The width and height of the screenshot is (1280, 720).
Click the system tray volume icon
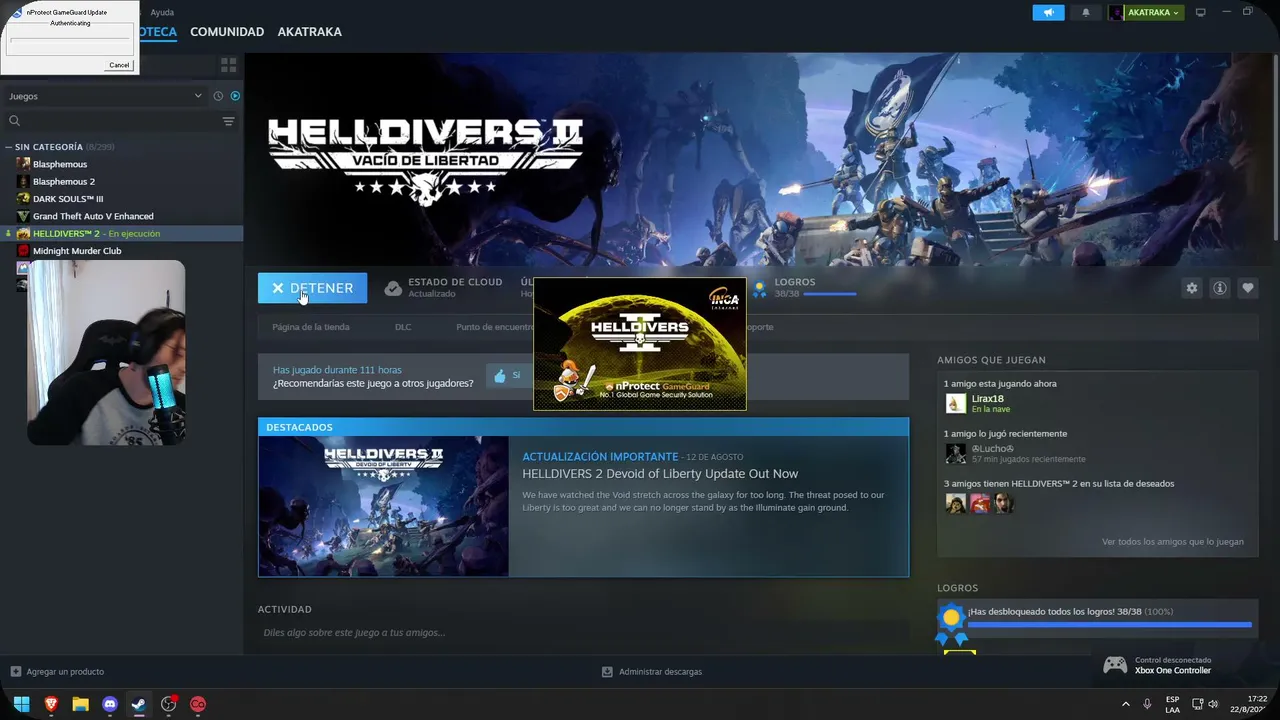click(x=1213, y=704)
